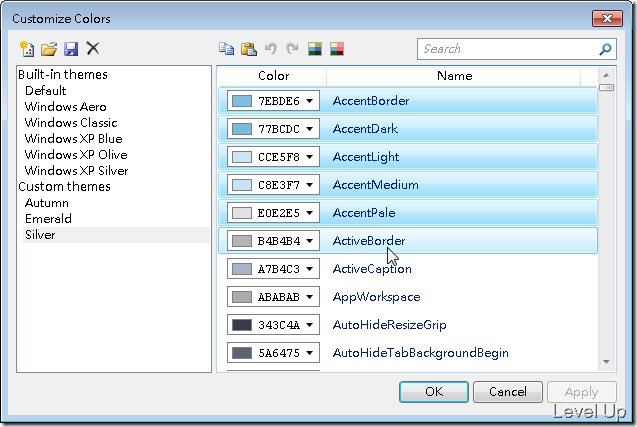The width and height of the screenshot is (637, 427).
Task: Click the Apply button
Action: click(x=581, y=392)
